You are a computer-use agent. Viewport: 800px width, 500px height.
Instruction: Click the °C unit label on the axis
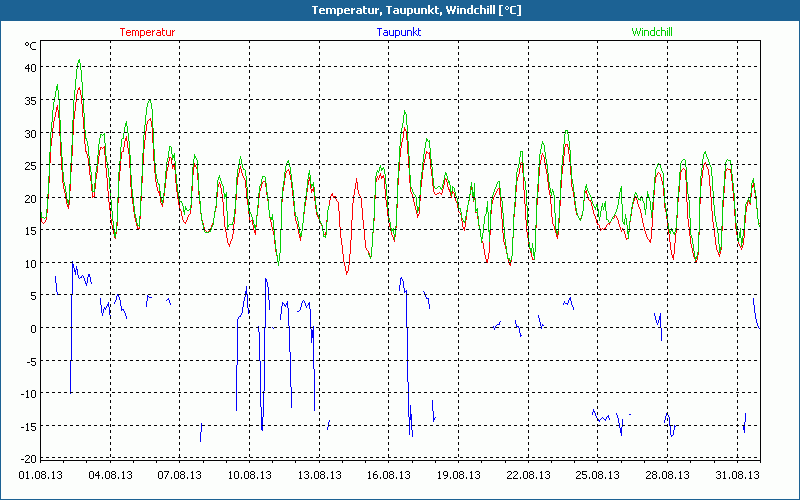pos(30,46)
